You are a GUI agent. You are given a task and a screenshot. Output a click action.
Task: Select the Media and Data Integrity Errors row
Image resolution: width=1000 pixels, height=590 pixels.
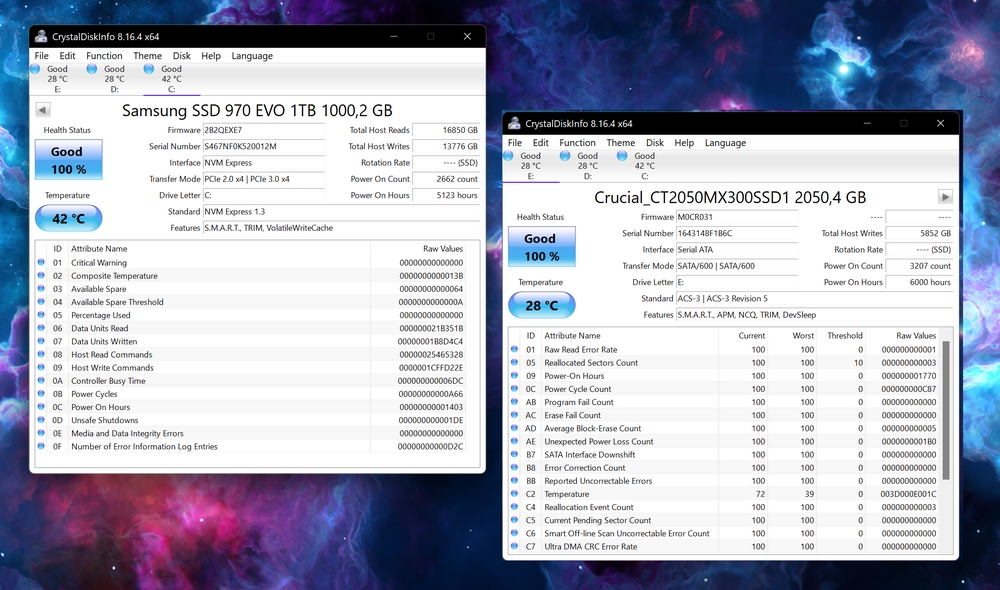pos(250,433)
